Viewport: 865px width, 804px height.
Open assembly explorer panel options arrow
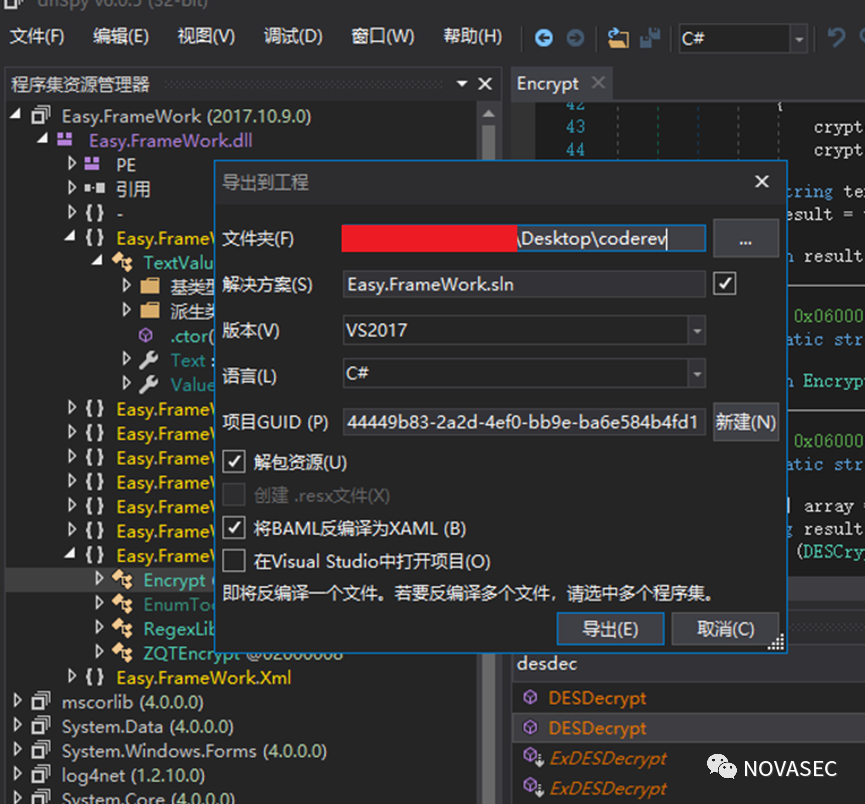click(462, 83)
